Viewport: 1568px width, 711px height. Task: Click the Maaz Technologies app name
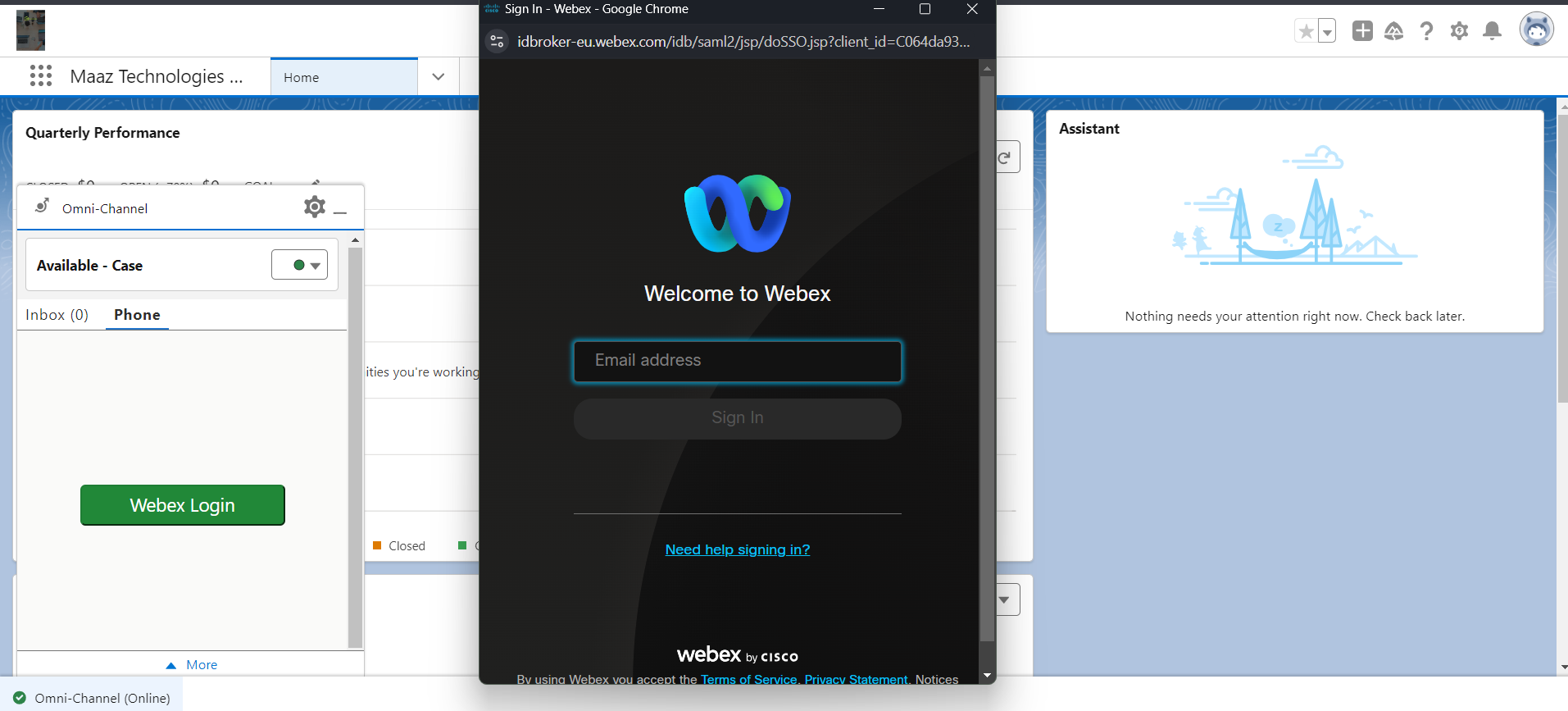(x=157, y=76)
